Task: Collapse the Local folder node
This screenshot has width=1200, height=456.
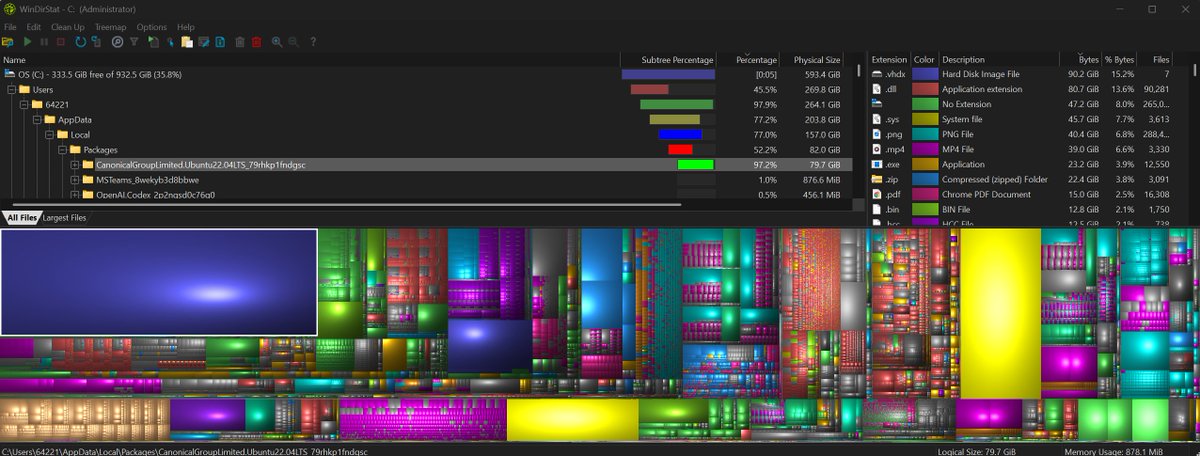Action: tap(50, 134)
